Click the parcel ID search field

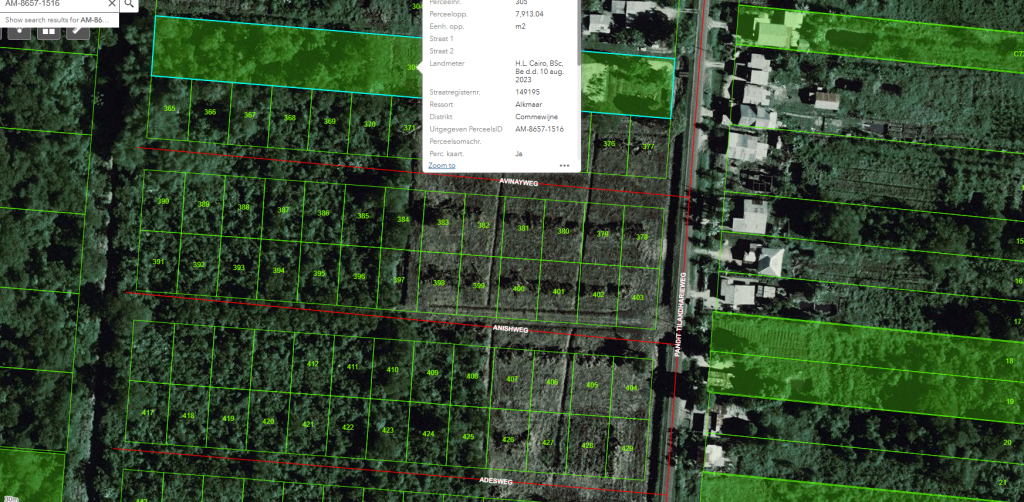coord(50,4)
